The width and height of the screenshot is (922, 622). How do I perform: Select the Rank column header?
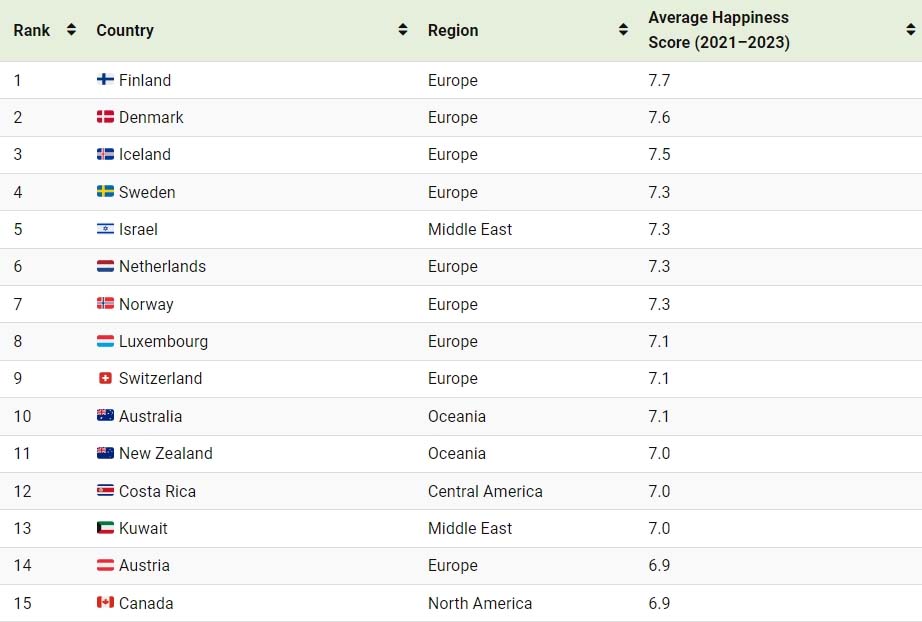click(32, 30)
